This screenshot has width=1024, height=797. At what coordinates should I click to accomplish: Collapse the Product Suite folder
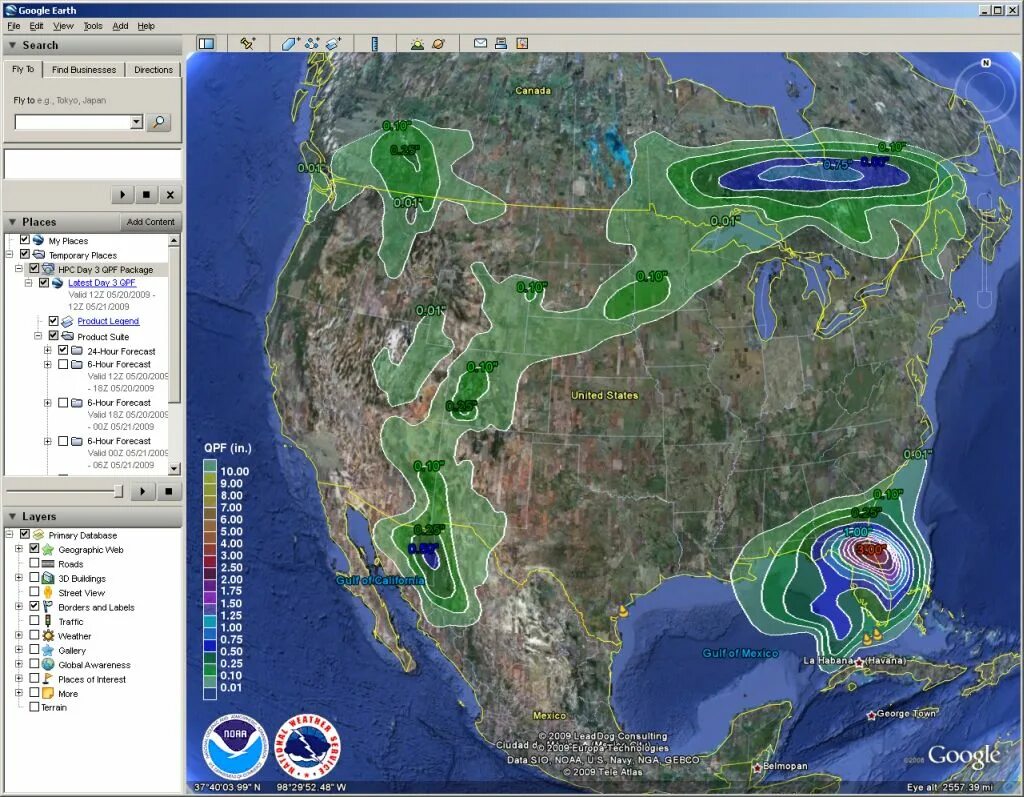point(38,336)
